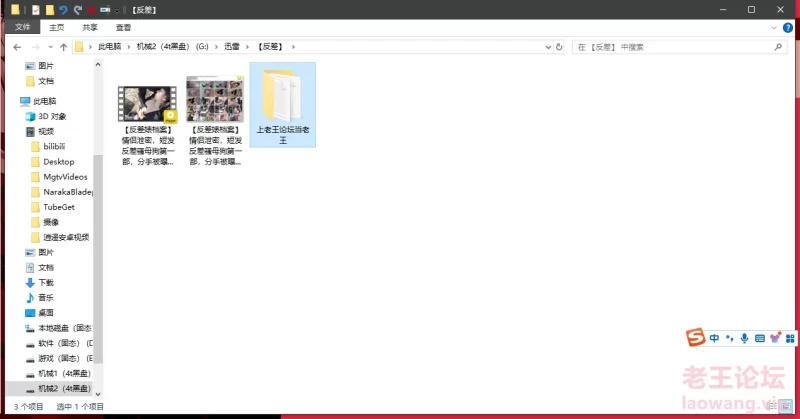Click the Redo quick access icon
Screen dimensions: 800x419
78,10
